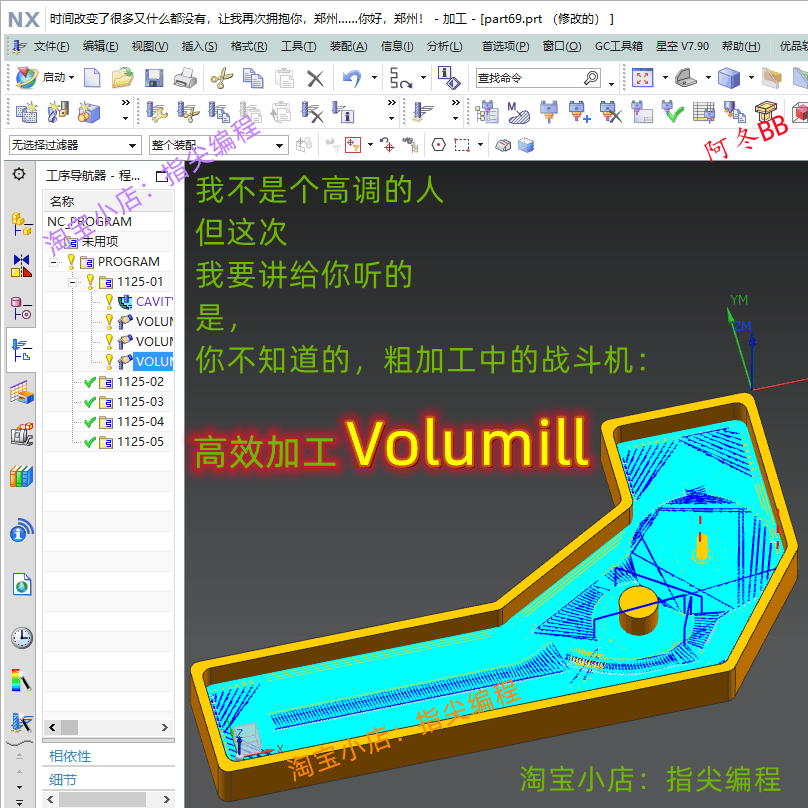Viewport: 808px width, 808px height.
Task: Collapse the 1125-01 tree branch
Action: 72,282
